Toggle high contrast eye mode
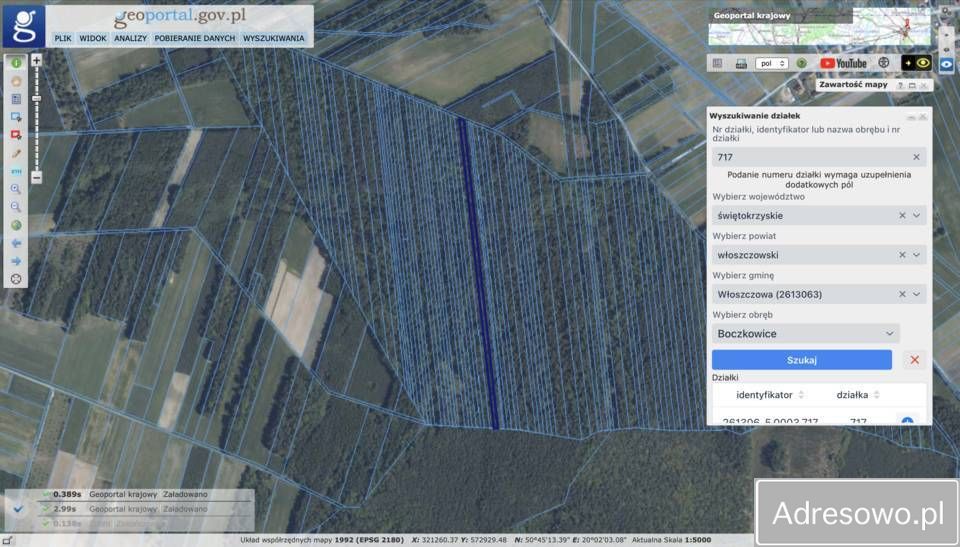 (x=916, y=63)
